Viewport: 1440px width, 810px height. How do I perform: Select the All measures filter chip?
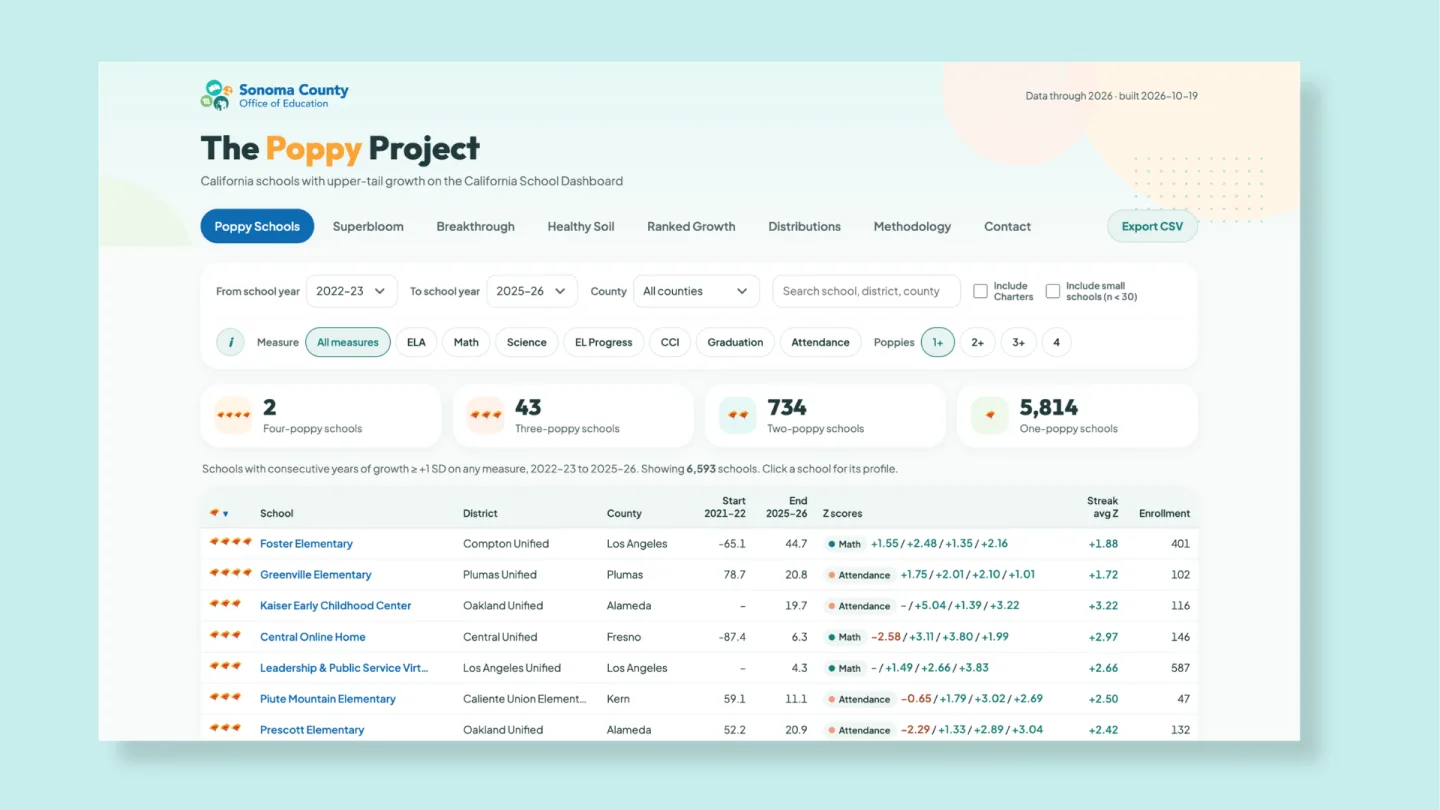point(348,342)
